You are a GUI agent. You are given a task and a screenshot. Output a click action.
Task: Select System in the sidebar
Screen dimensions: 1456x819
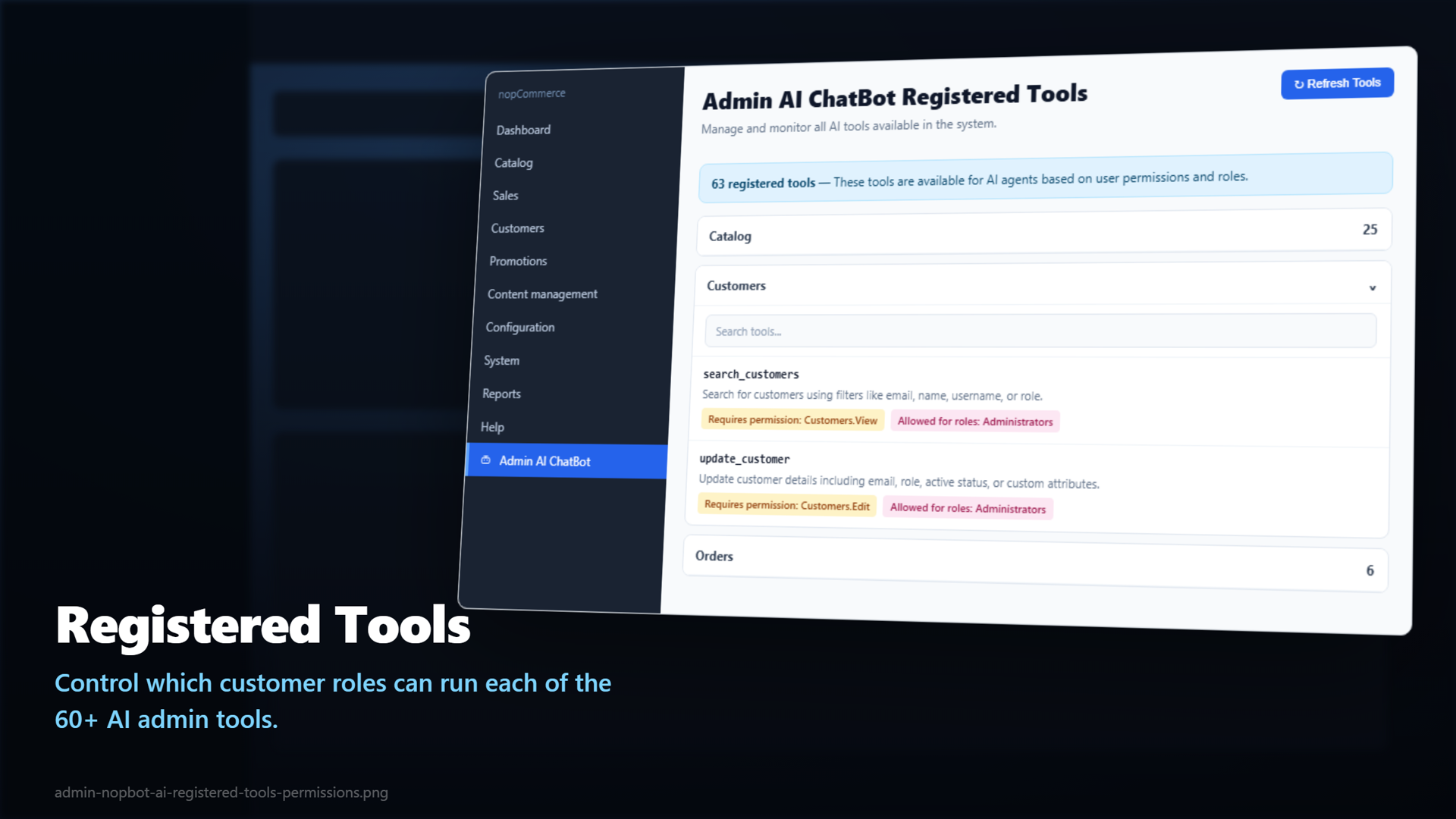[501, 360]
